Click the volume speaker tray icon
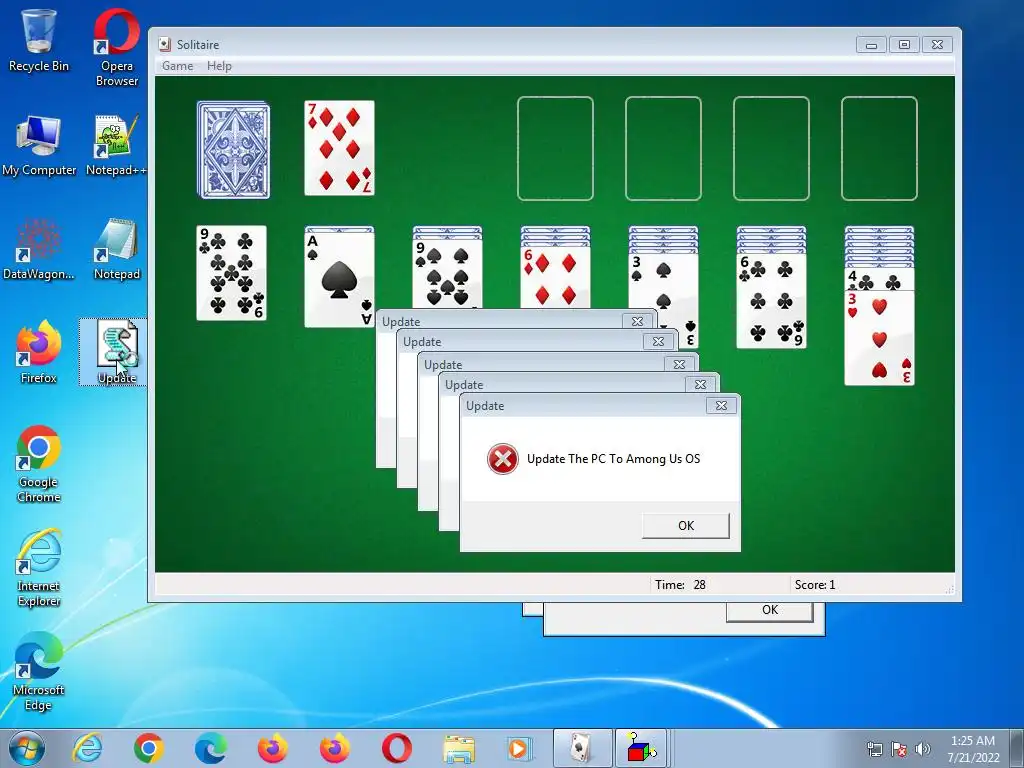The width and height of the screenshot is (1024, 768). click(x=923, y=749)
